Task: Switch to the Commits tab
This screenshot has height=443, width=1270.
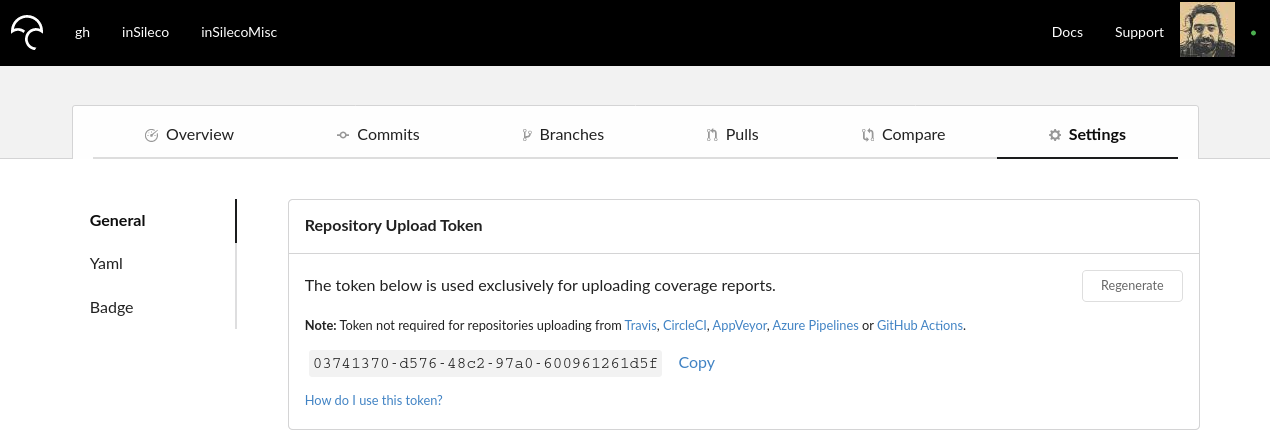Action: click(388, 135)
